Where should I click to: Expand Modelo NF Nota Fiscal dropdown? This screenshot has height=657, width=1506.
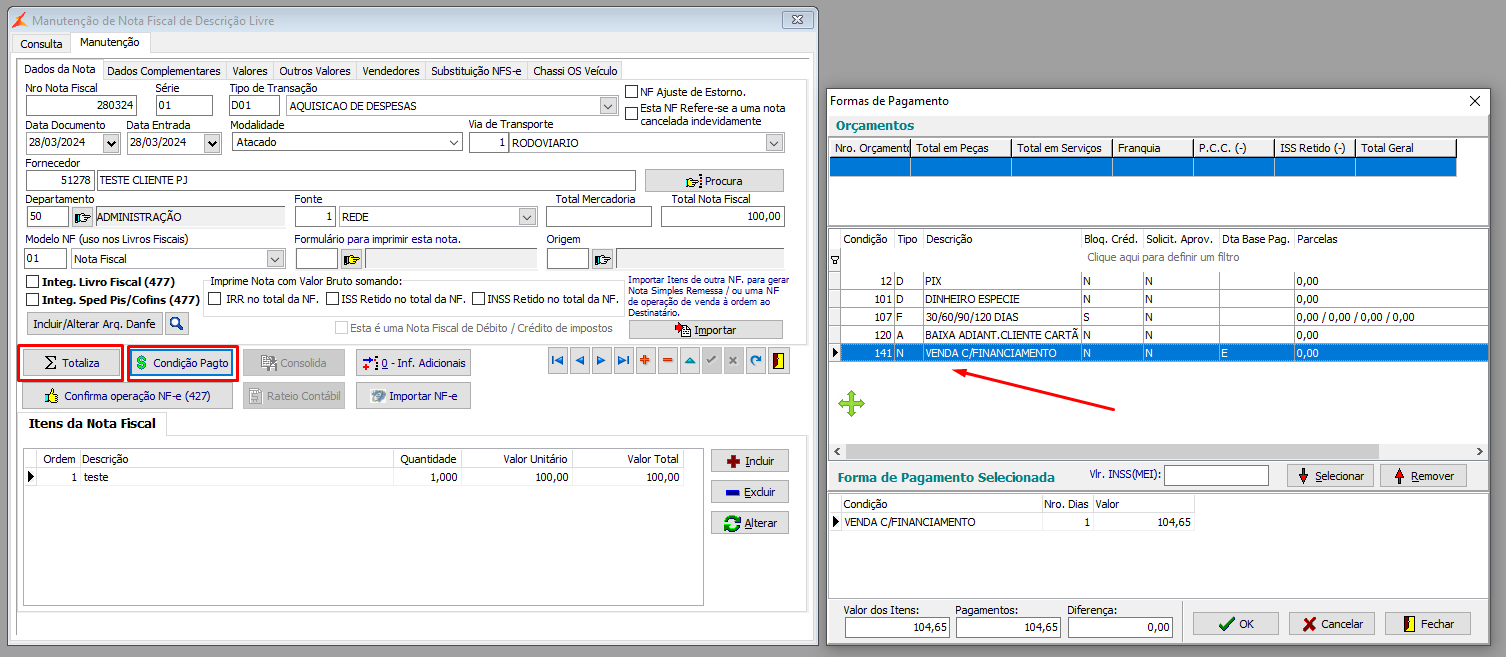point(277,259)
